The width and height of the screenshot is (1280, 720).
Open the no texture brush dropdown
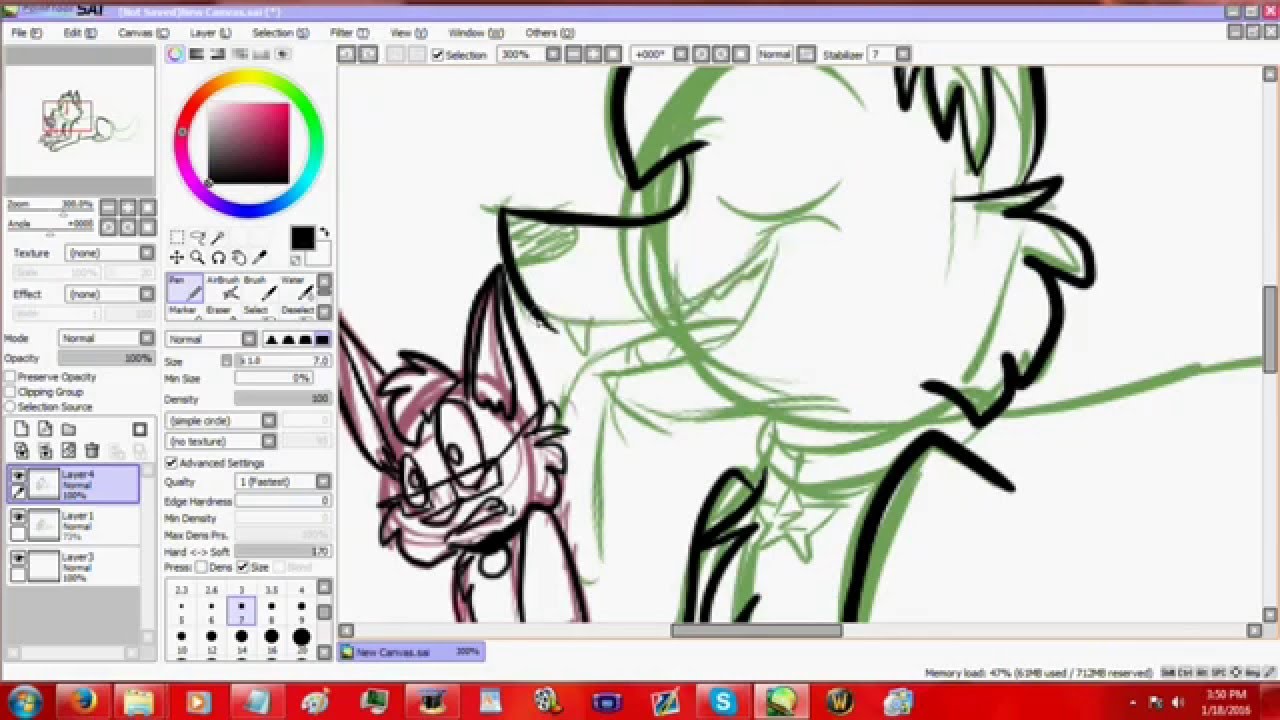pyautogui.click(x=221, y=441)
